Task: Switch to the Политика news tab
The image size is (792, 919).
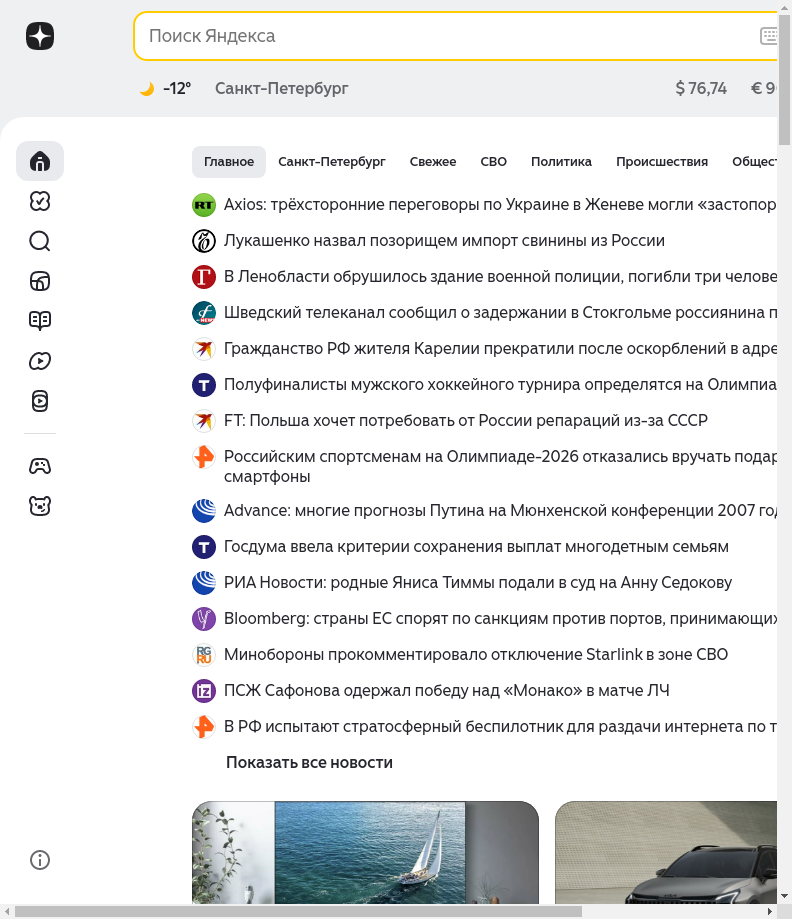Action: pyautogui.click(x=561, y=162)
